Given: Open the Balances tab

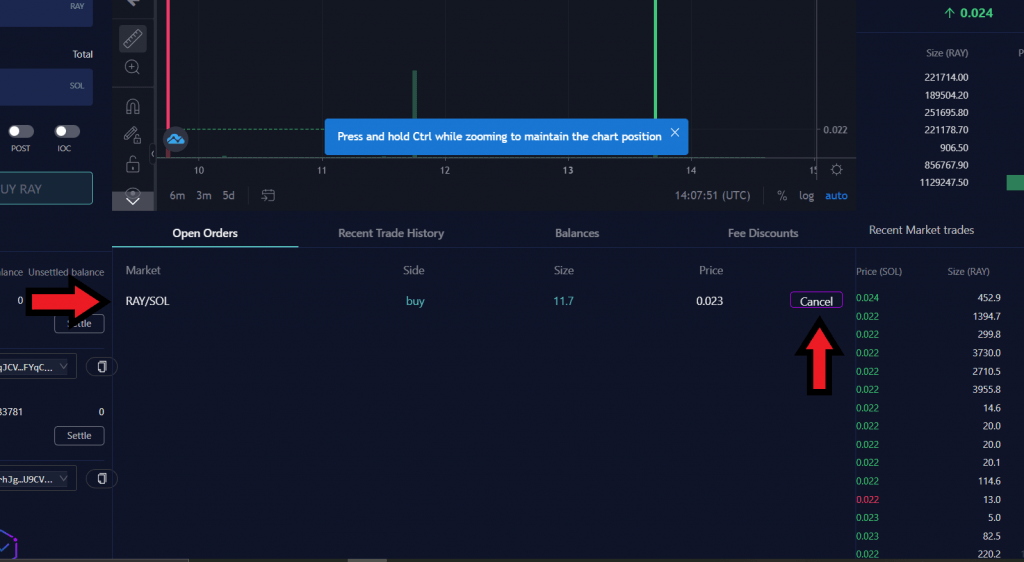Looking at the screenshot, I should click(577, 233).
